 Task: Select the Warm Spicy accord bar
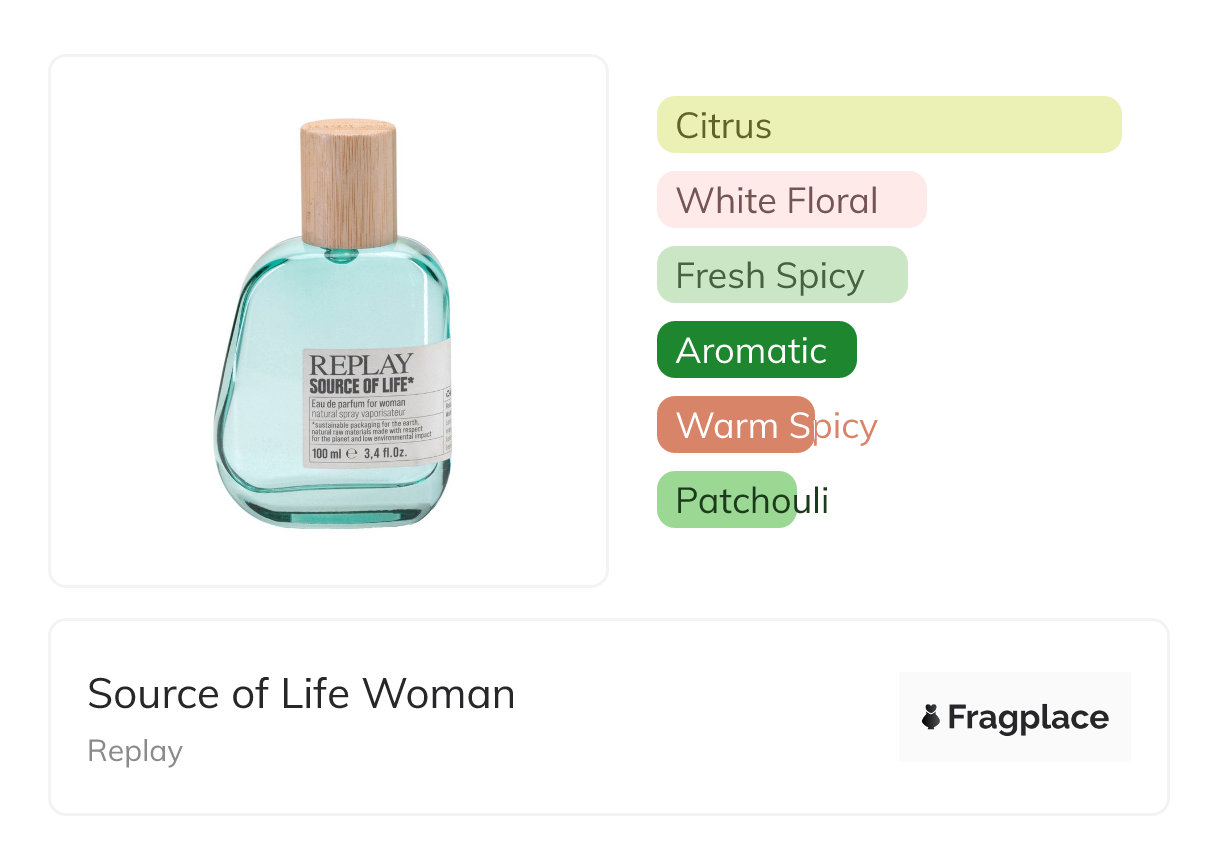(x=735, y=425)
